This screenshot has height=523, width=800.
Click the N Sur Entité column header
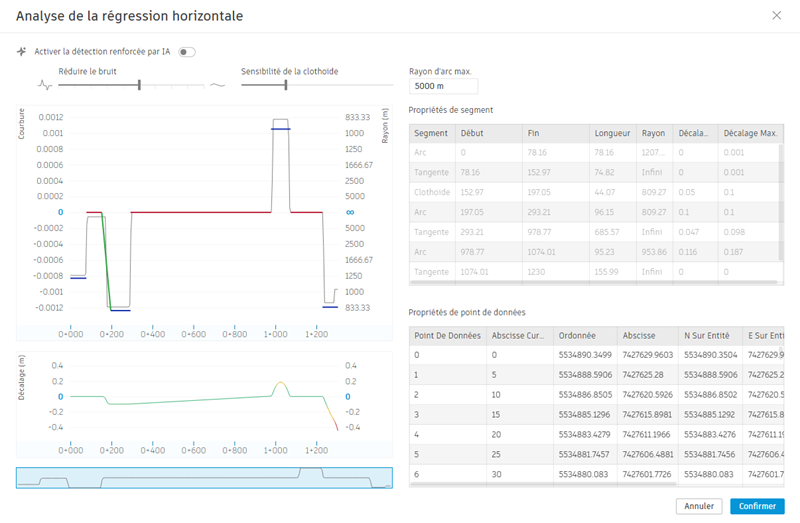711,336
